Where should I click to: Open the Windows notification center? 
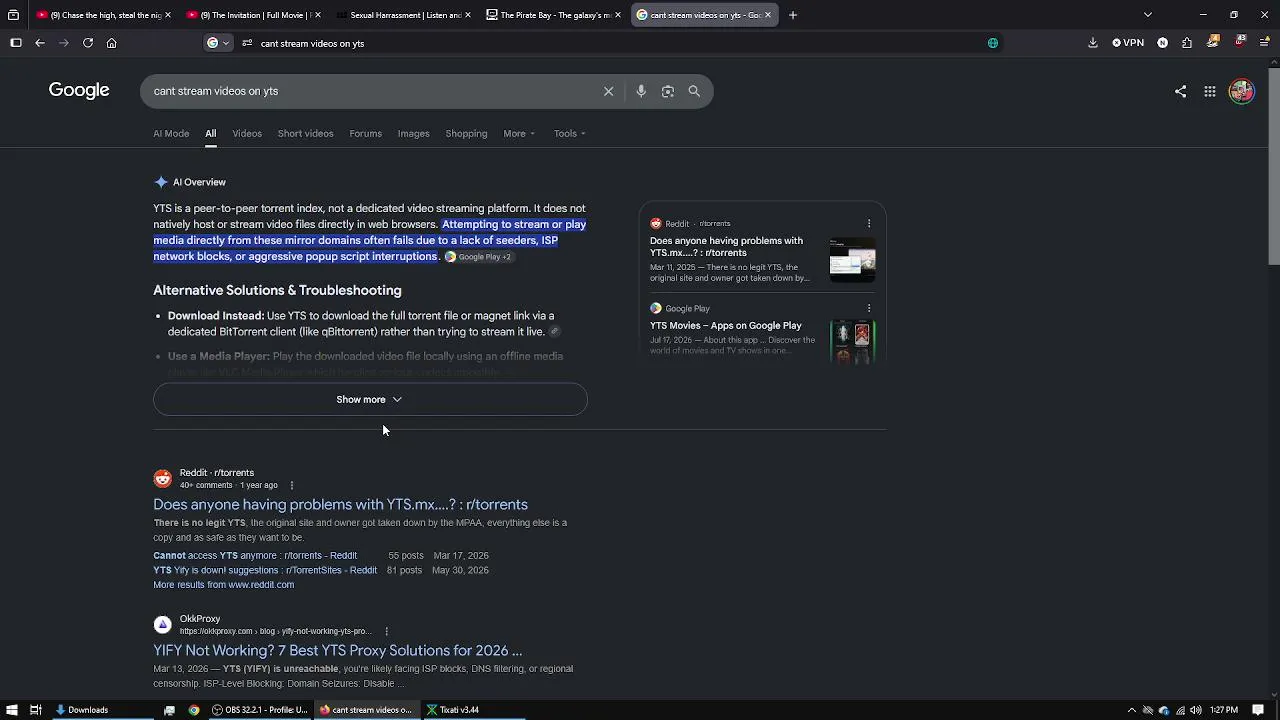tap(1258, 710)
